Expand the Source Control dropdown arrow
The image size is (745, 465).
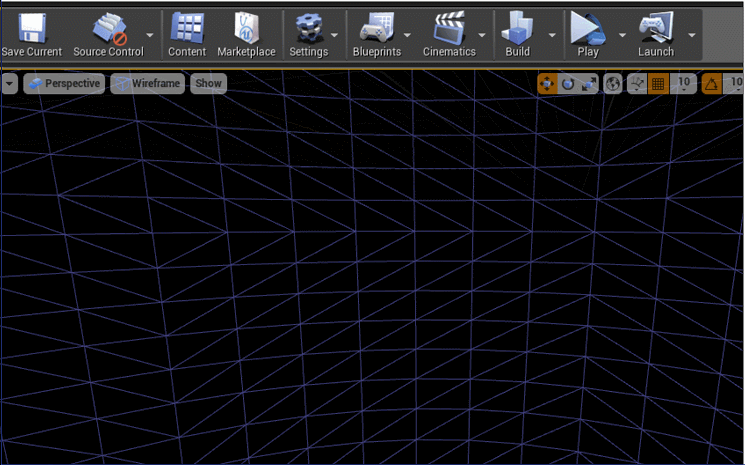150,35
